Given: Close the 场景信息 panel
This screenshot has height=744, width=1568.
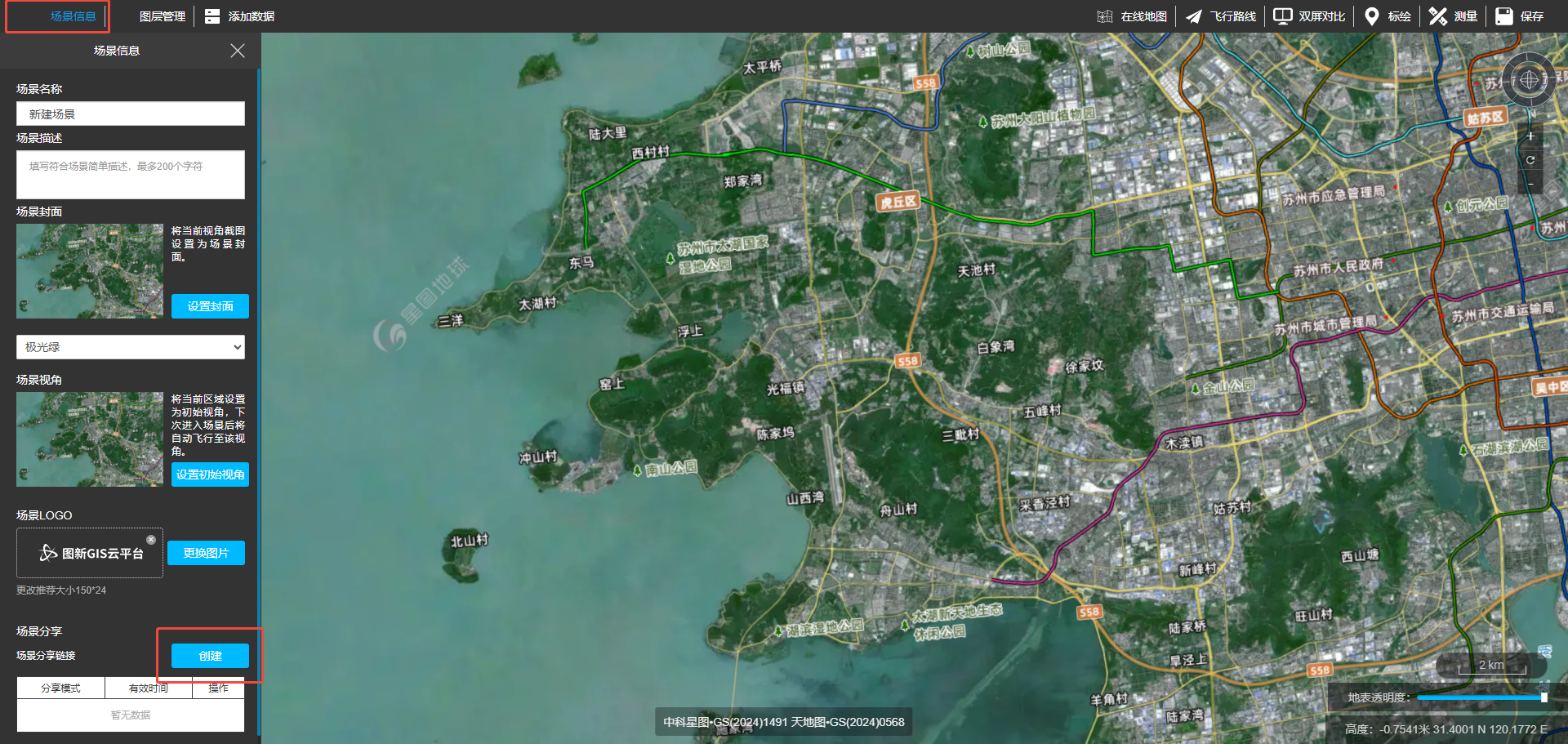Looking at the screenshot, I should (238, 51).
